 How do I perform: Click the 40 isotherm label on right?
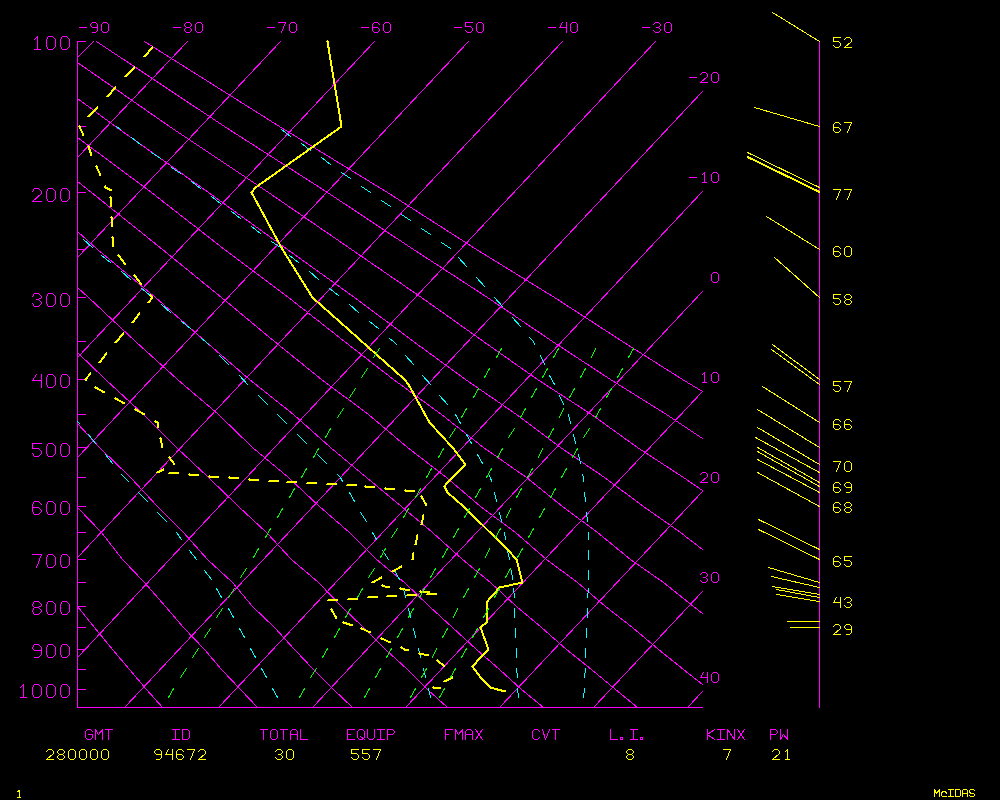709,678
